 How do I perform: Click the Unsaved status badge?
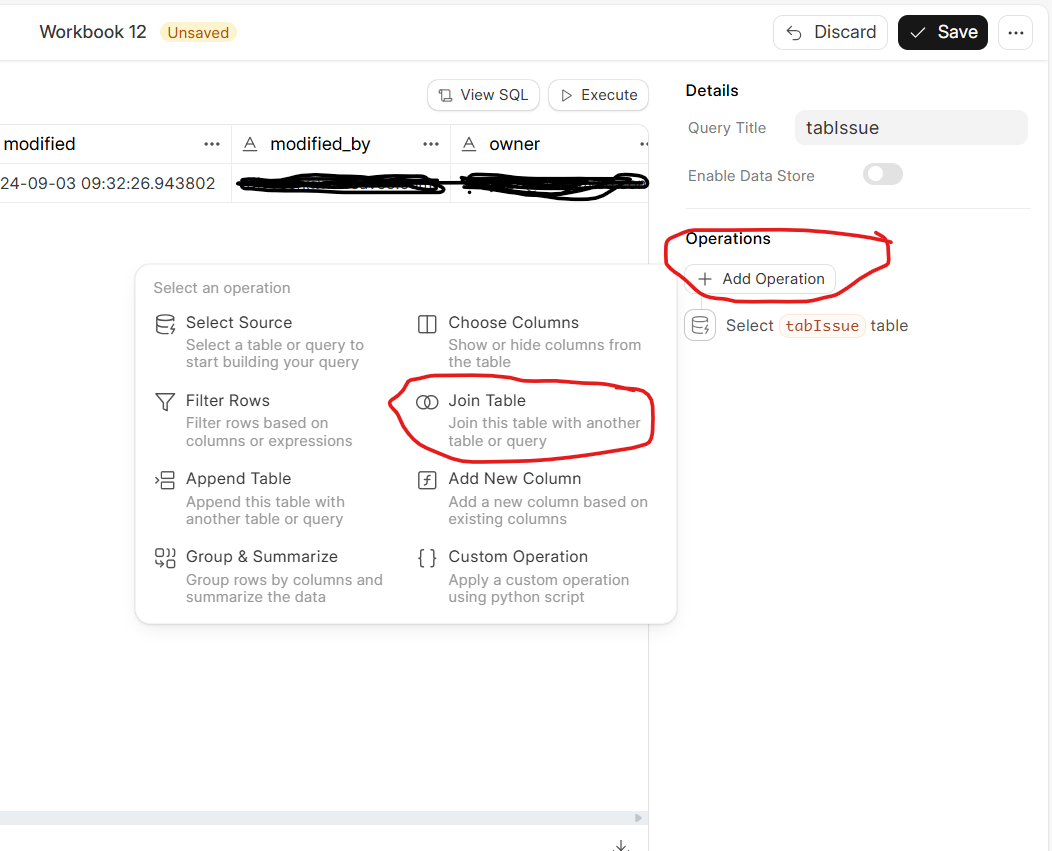198,32
